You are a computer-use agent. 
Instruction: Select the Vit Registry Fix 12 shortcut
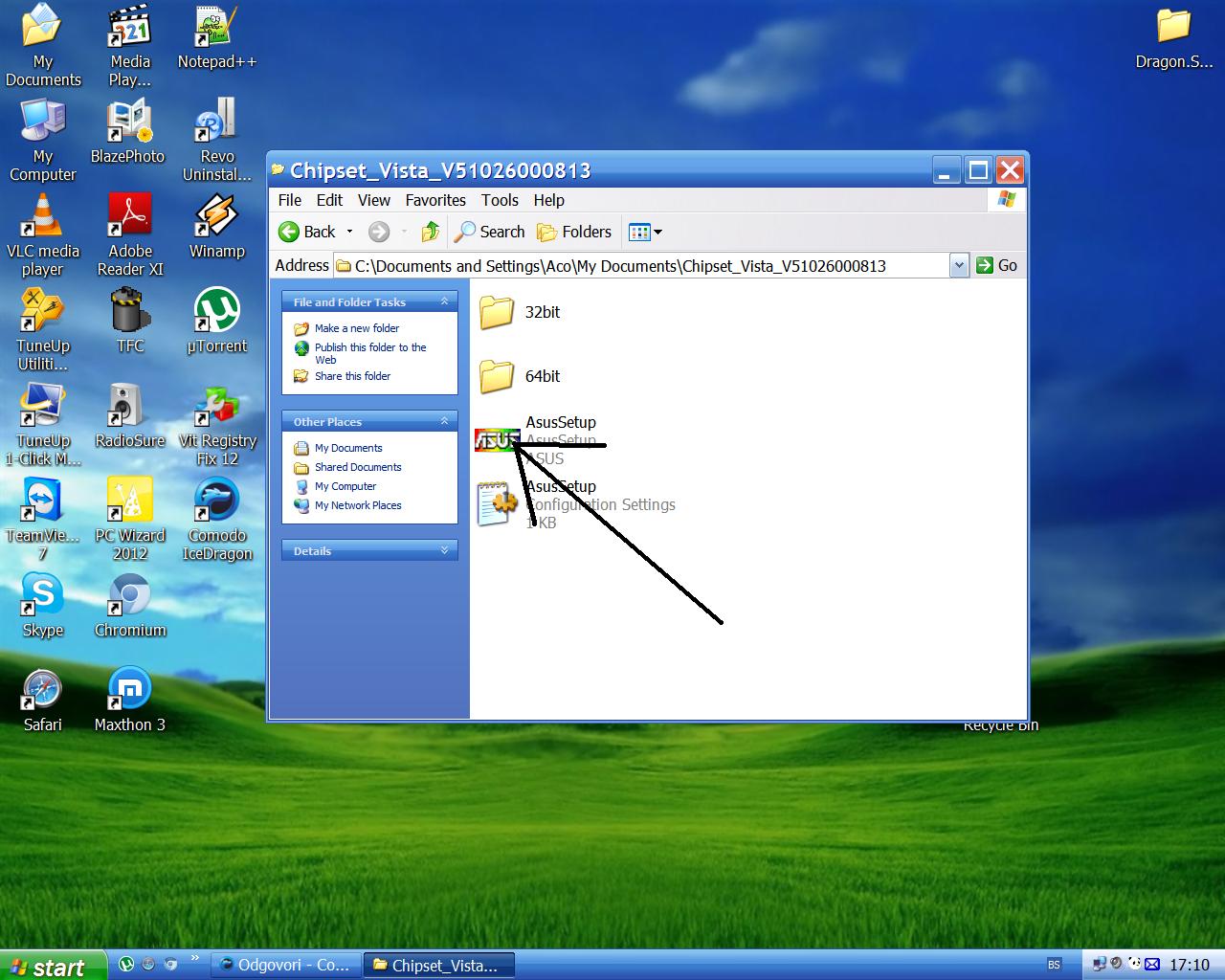[x=217, y=425]
